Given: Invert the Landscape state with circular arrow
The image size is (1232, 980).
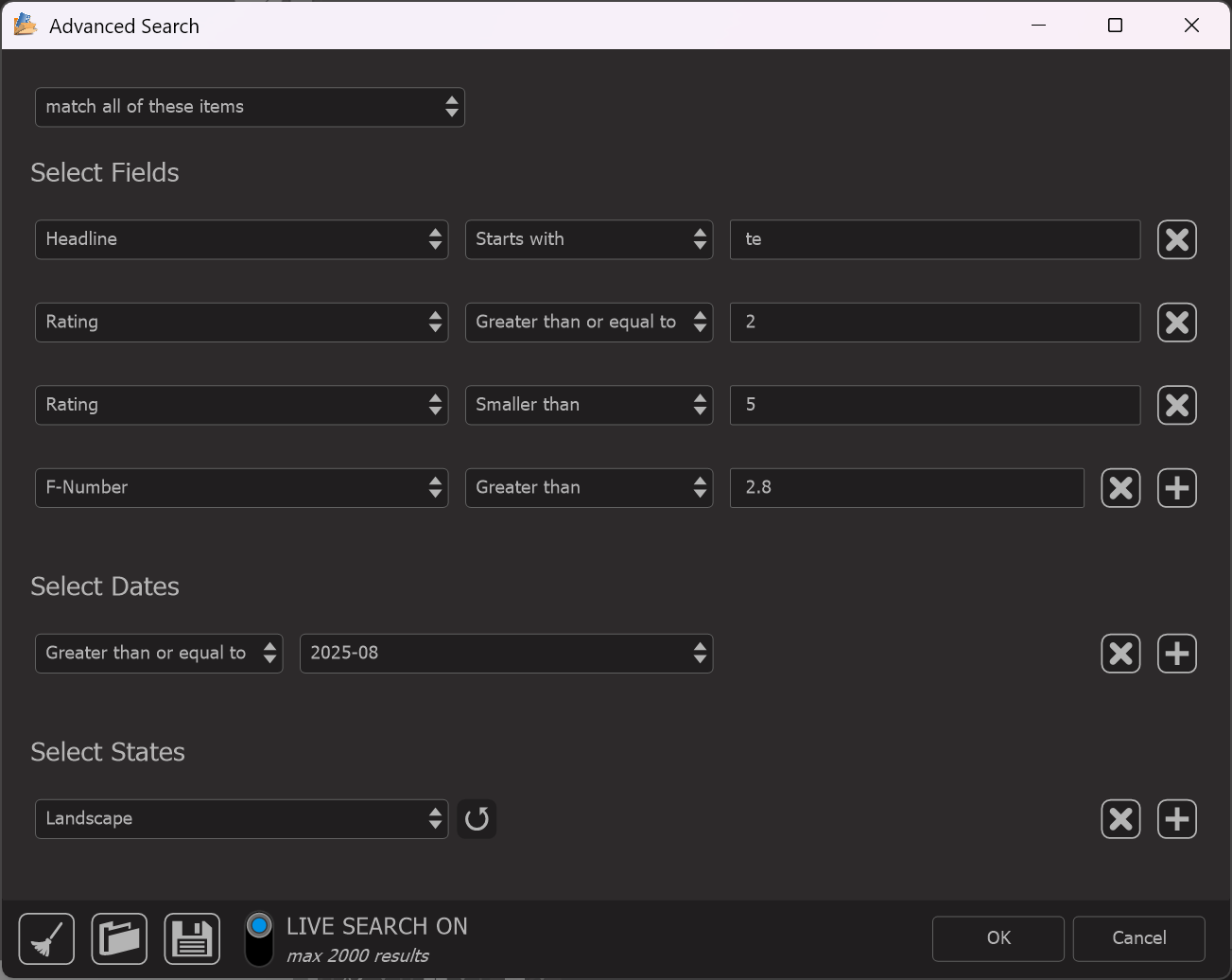Looking at the screenshot, I should click(x=477, y=819).
